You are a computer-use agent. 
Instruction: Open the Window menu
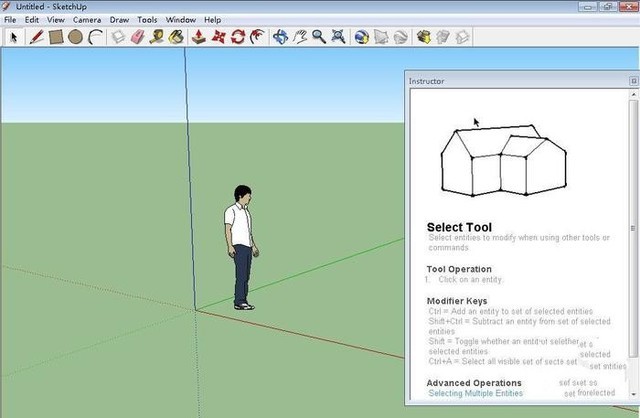(180, 19)
